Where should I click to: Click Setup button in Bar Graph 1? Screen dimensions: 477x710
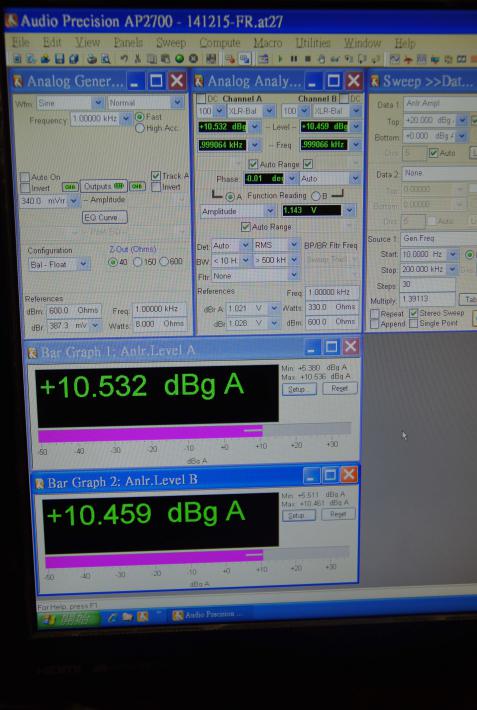[299, 389]
